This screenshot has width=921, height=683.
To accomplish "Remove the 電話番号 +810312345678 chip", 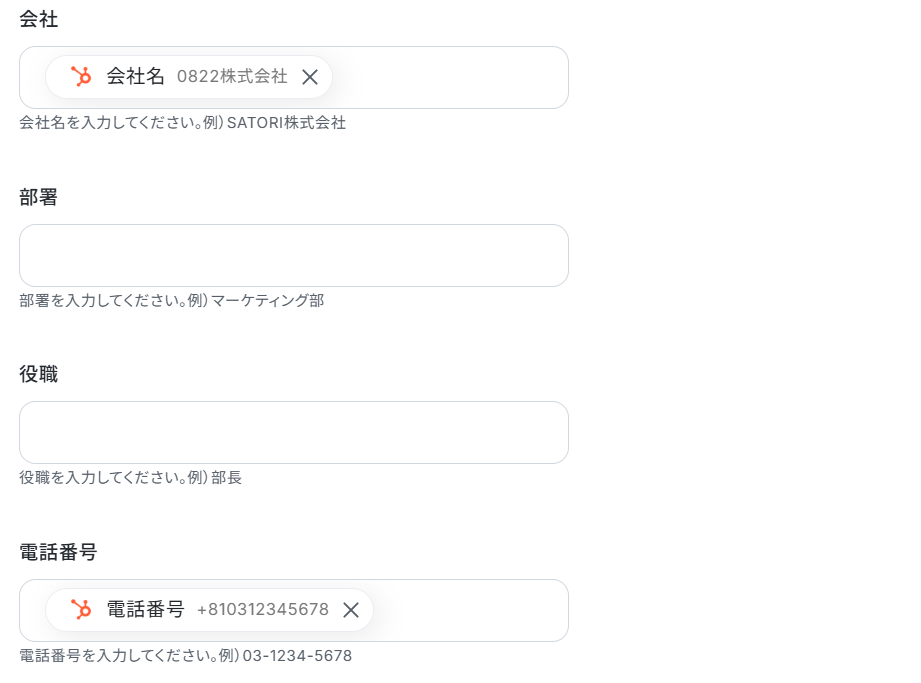I will (x=351, y=610).
